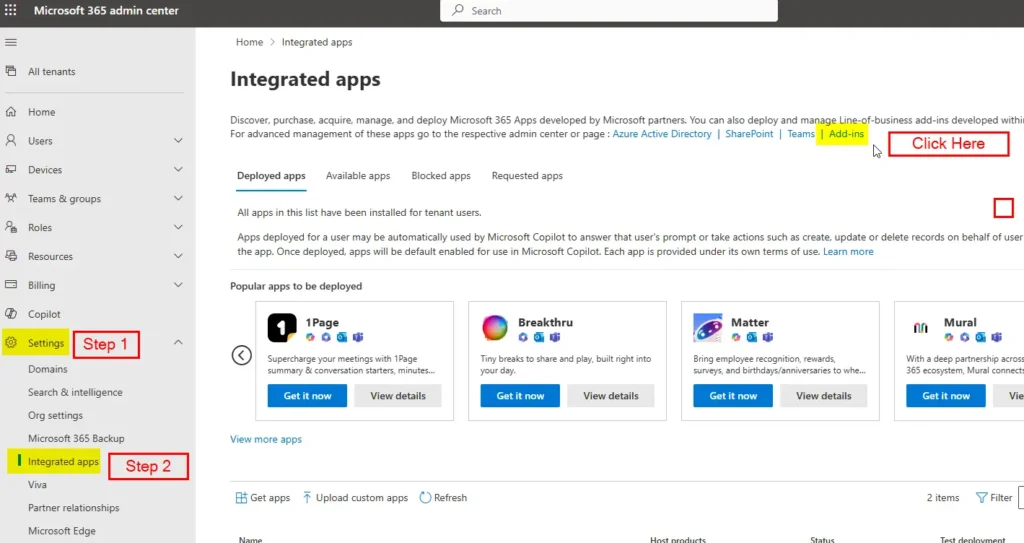Viewport: 1024px width, 543px height.
Task: Click the Filter funnel icon
Action: 981,498
